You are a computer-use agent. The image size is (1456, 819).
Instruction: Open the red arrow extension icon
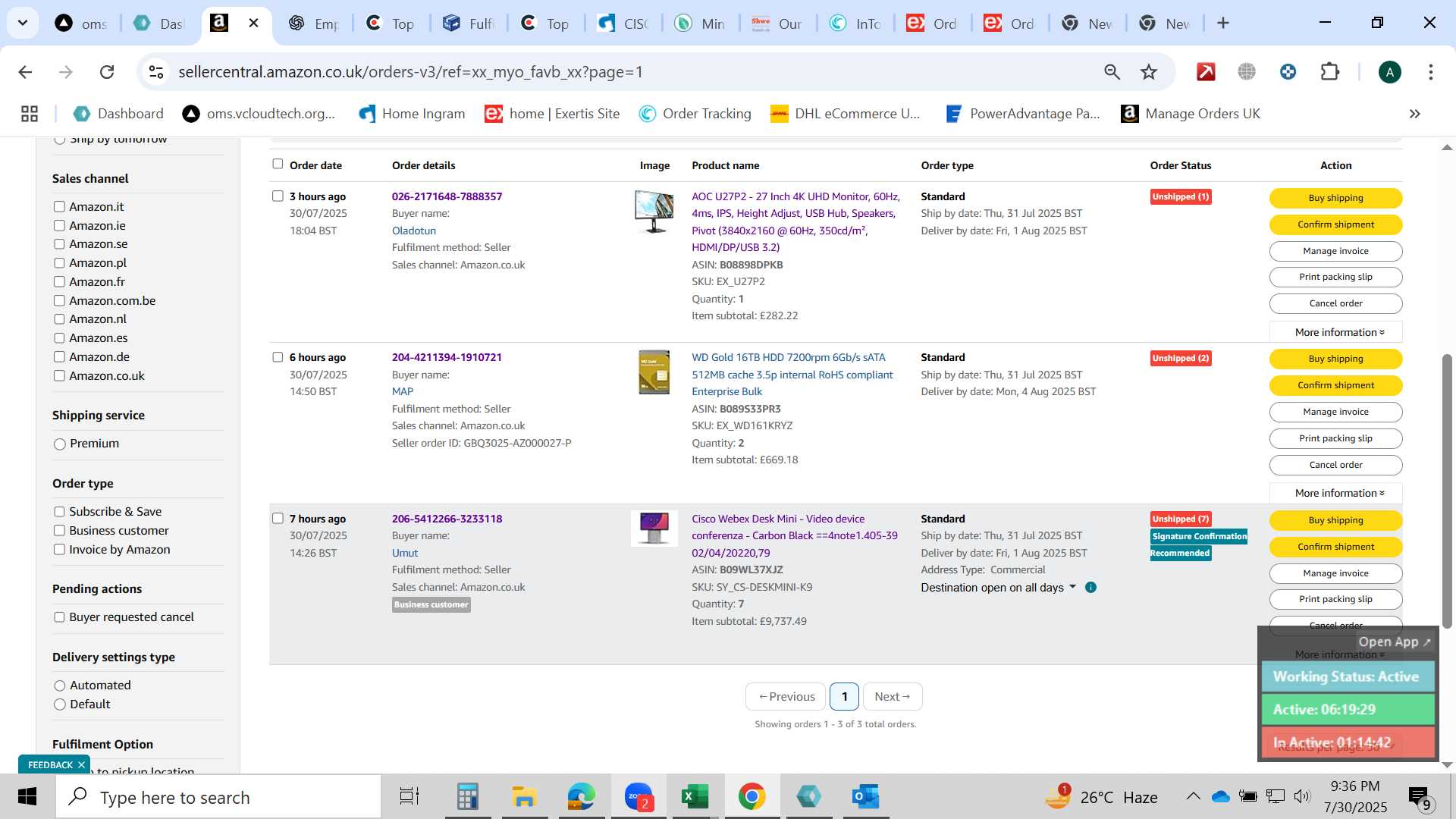tap(1206, 72)
